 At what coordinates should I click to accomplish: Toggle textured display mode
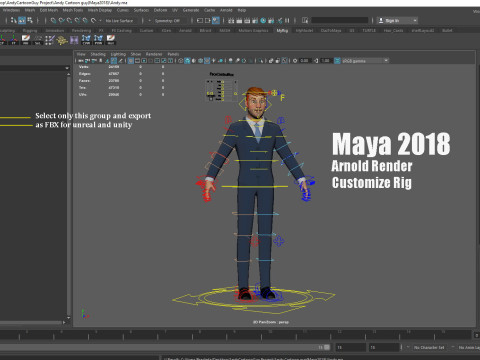tap(207, 61)
